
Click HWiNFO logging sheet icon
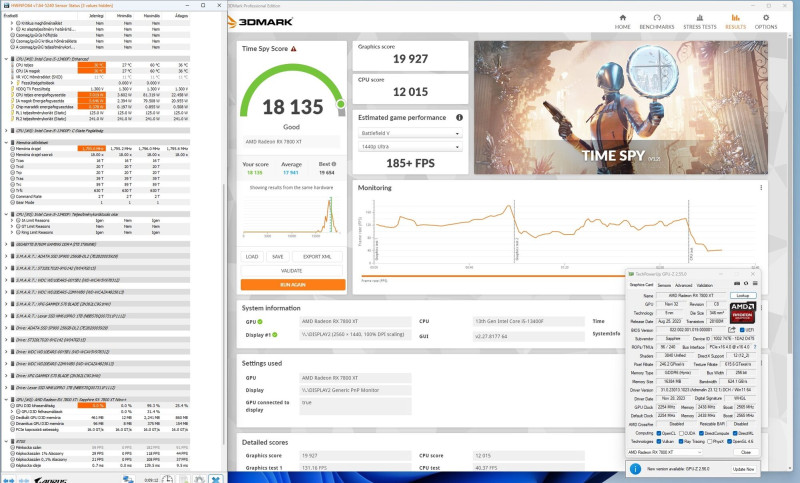tap(184, 479)
